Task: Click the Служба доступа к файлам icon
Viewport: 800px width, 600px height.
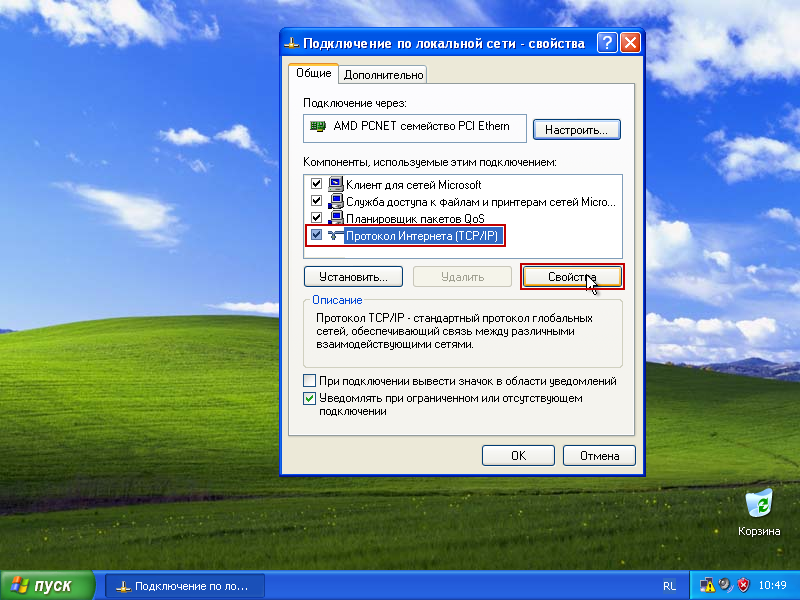Action: pos(336,201)
